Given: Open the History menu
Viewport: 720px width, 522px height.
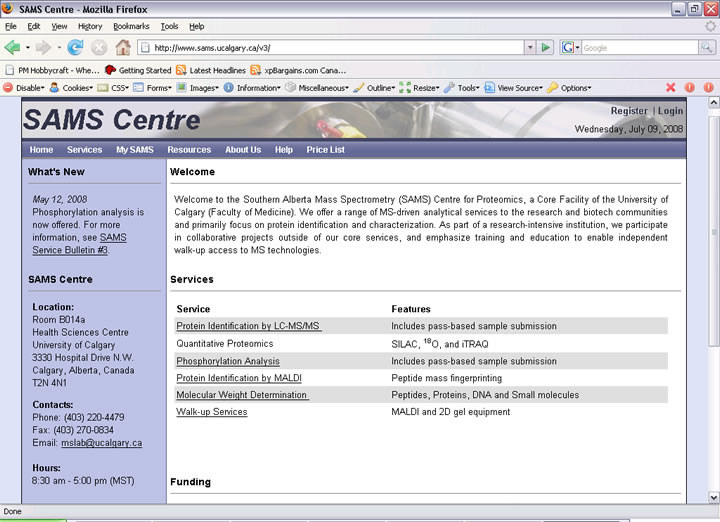Looking at the screenshot, I should tap(90, 26).
